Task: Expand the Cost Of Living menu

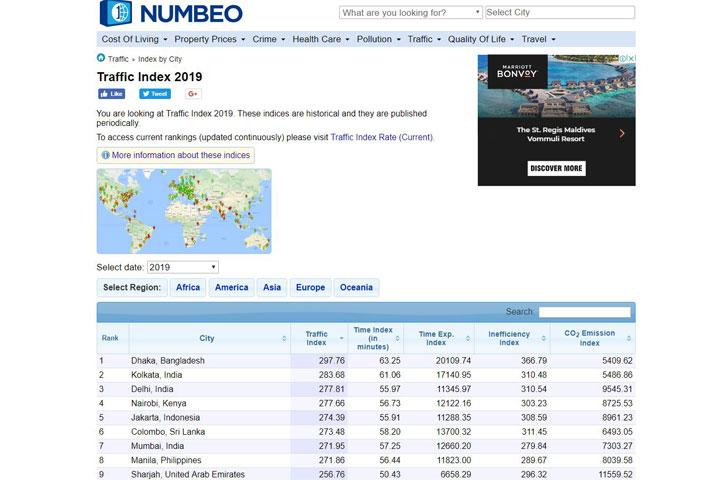Action: tap(135, 40)
